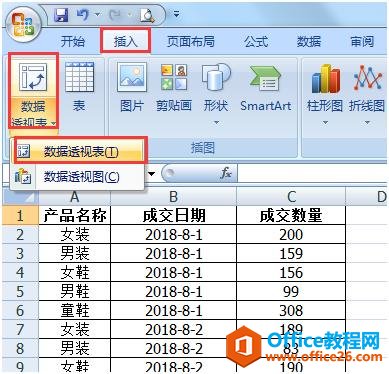This screenshot has height=374, width=389.
Task: Select cell 女装 in row 7
Action: click(x=75, y=329)
